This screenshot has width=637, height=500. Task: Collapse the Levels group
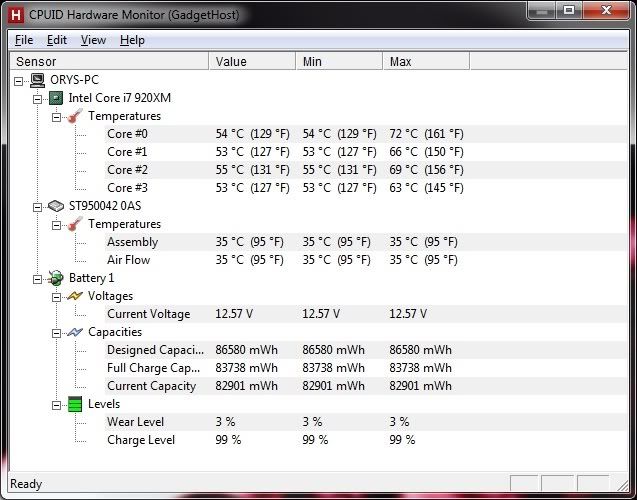point(56,405)
